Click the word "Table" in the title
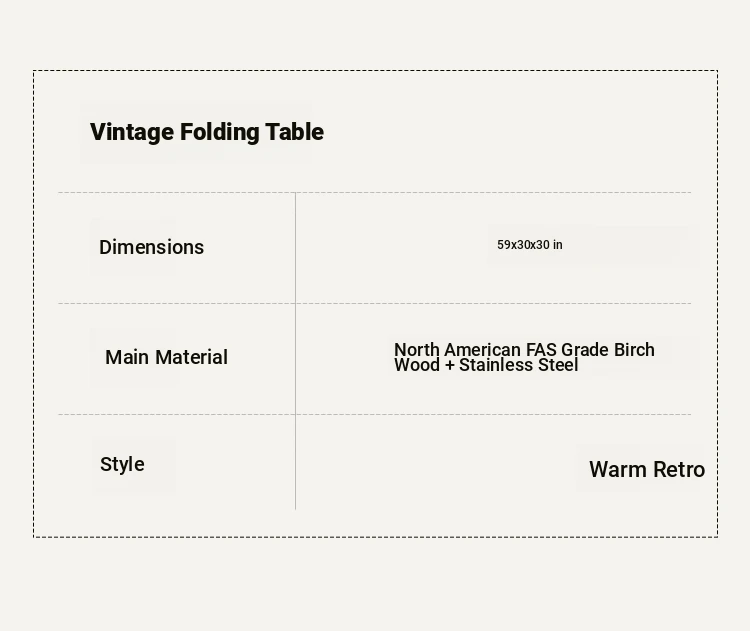 (294, 132)
